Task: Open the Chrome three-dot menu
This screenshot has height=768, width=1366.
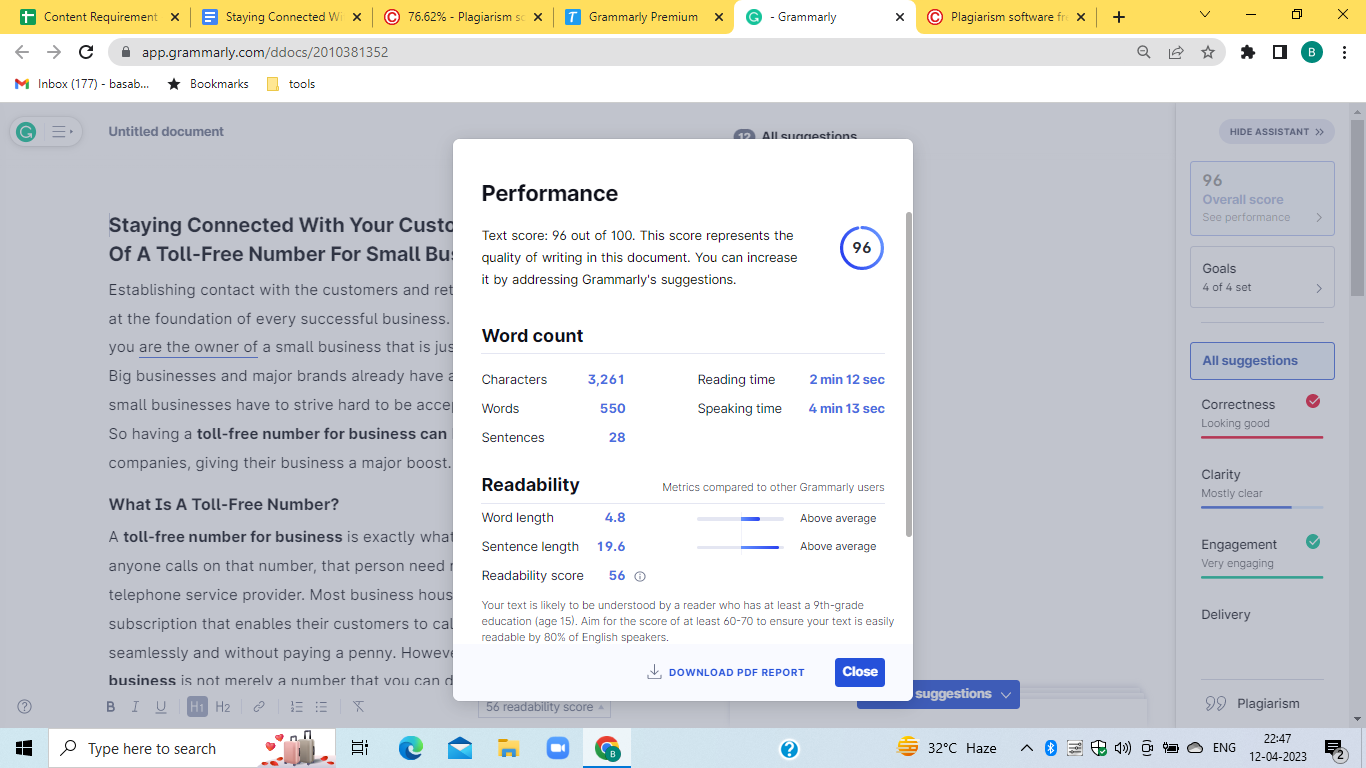Action: point(1343,52)
